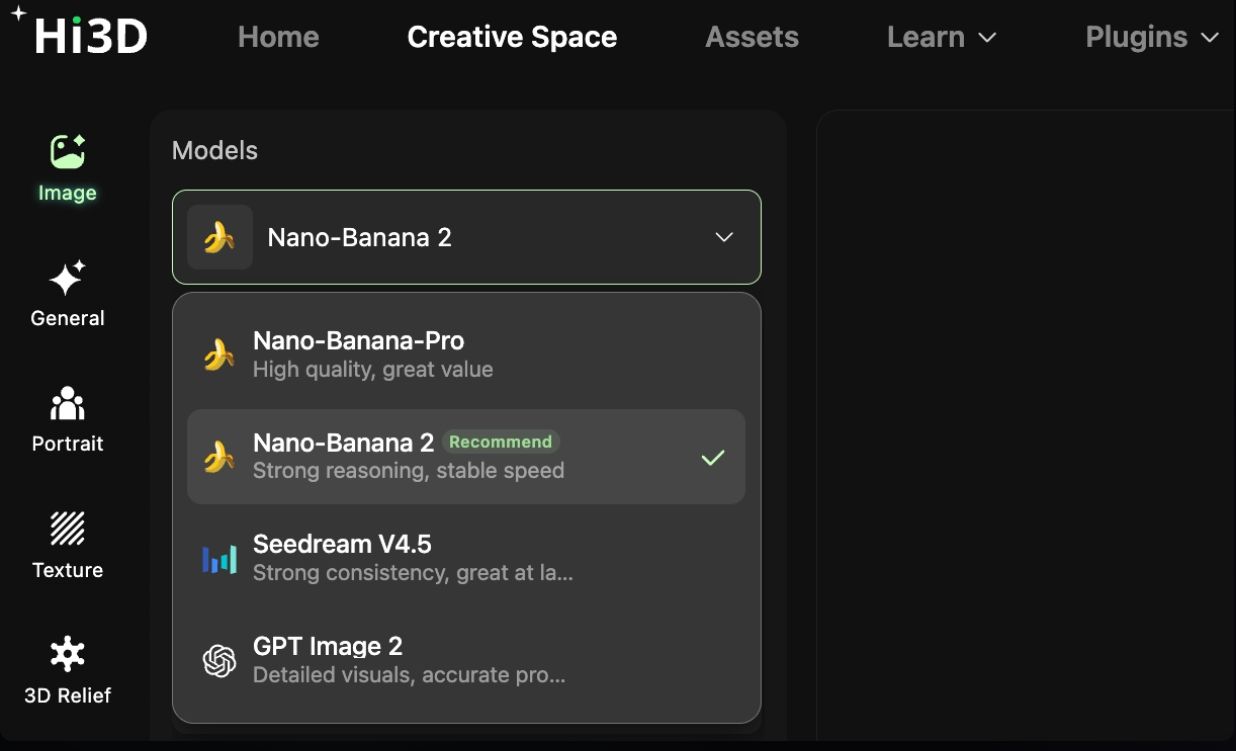Open the 3D Relief tool icon

click(x=67, y=654)
